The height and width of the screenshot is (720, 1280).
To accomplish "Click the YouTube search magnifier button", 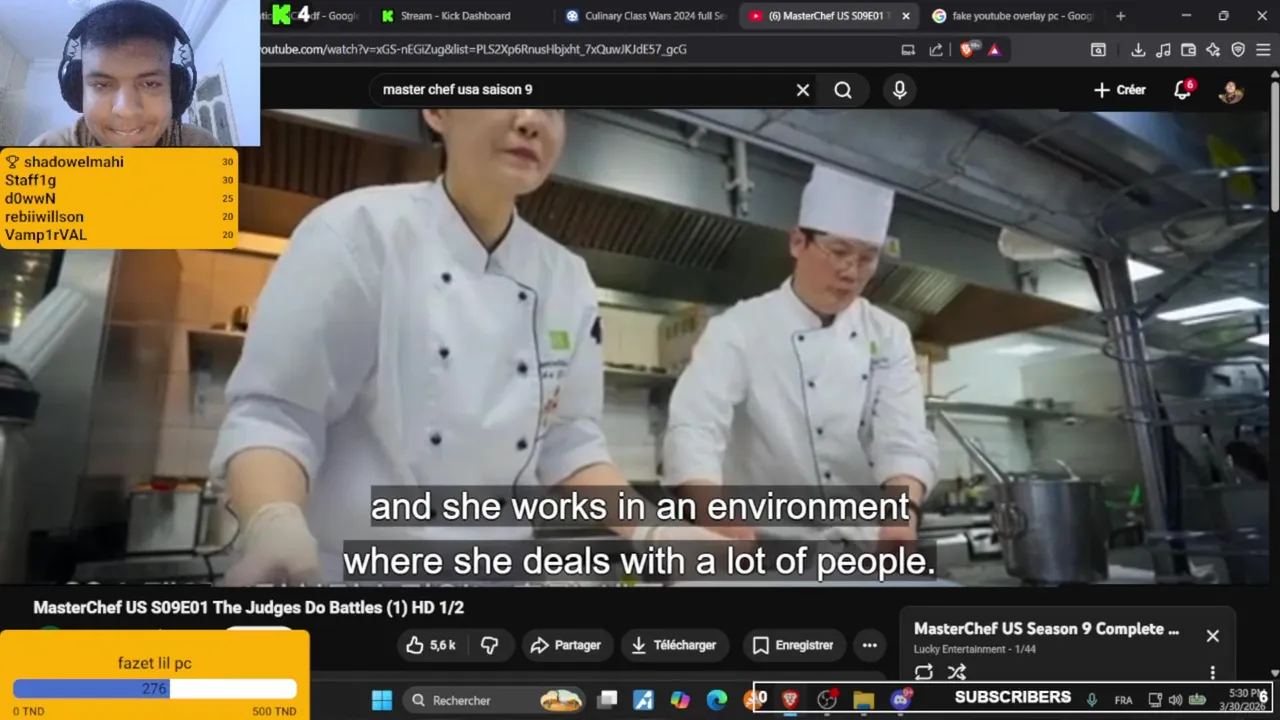I will (843, 90).
